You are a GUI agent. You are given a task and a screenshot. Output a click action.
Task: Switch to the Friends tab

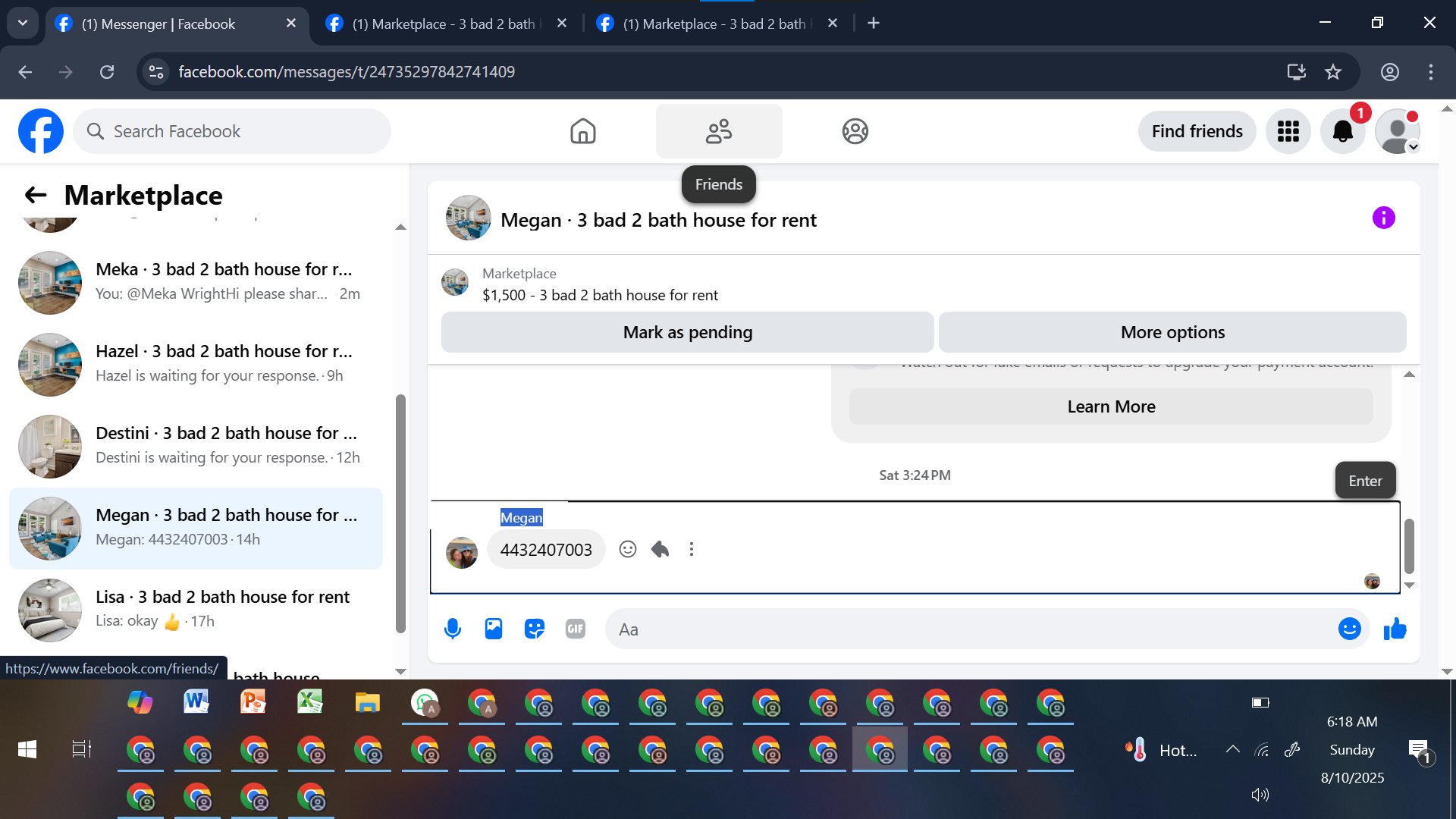[718, 131]
